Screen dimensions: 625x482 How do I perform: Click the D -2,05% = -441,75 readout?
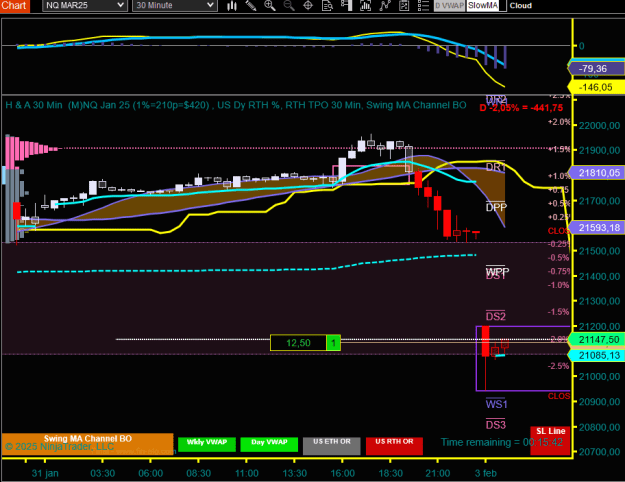[521, 108]
